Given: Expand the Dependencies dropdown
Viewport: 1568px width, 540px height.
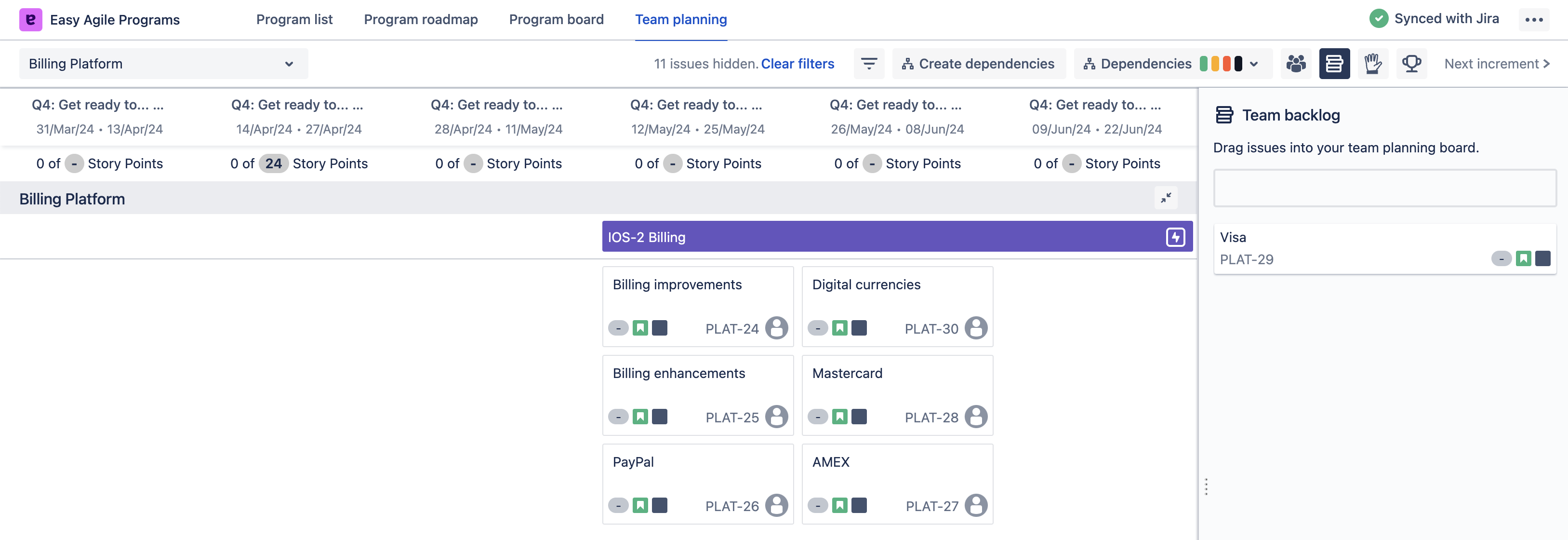Looking at the screenshot, I should [1254, 64].
